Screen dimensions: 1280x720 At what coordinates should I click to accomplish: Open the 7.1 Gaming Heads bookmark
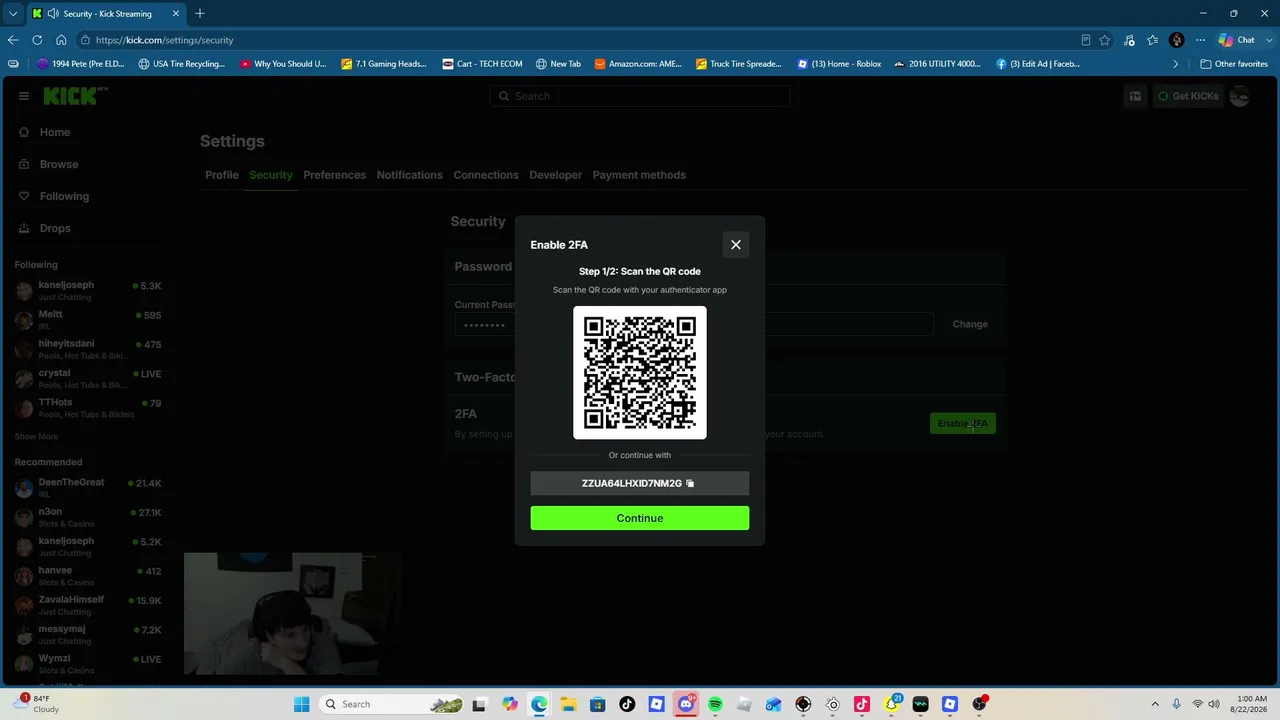(384, 64)
